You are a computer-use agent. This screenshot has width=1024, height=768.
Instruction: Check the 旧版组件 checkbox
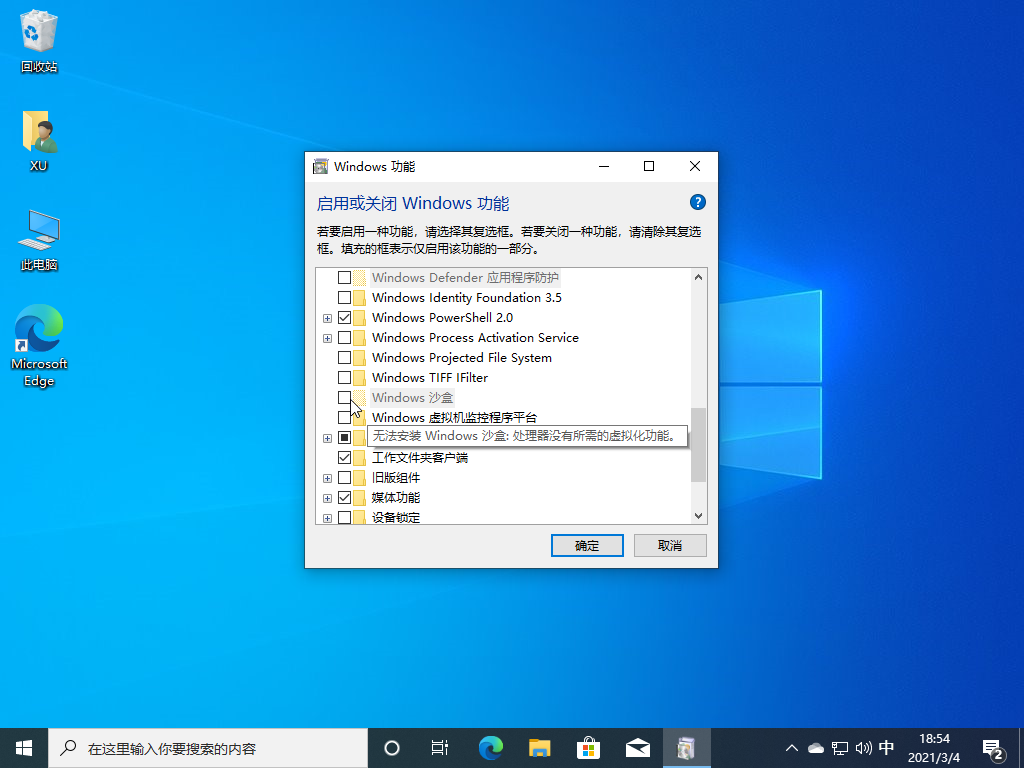tap(344, 478)
